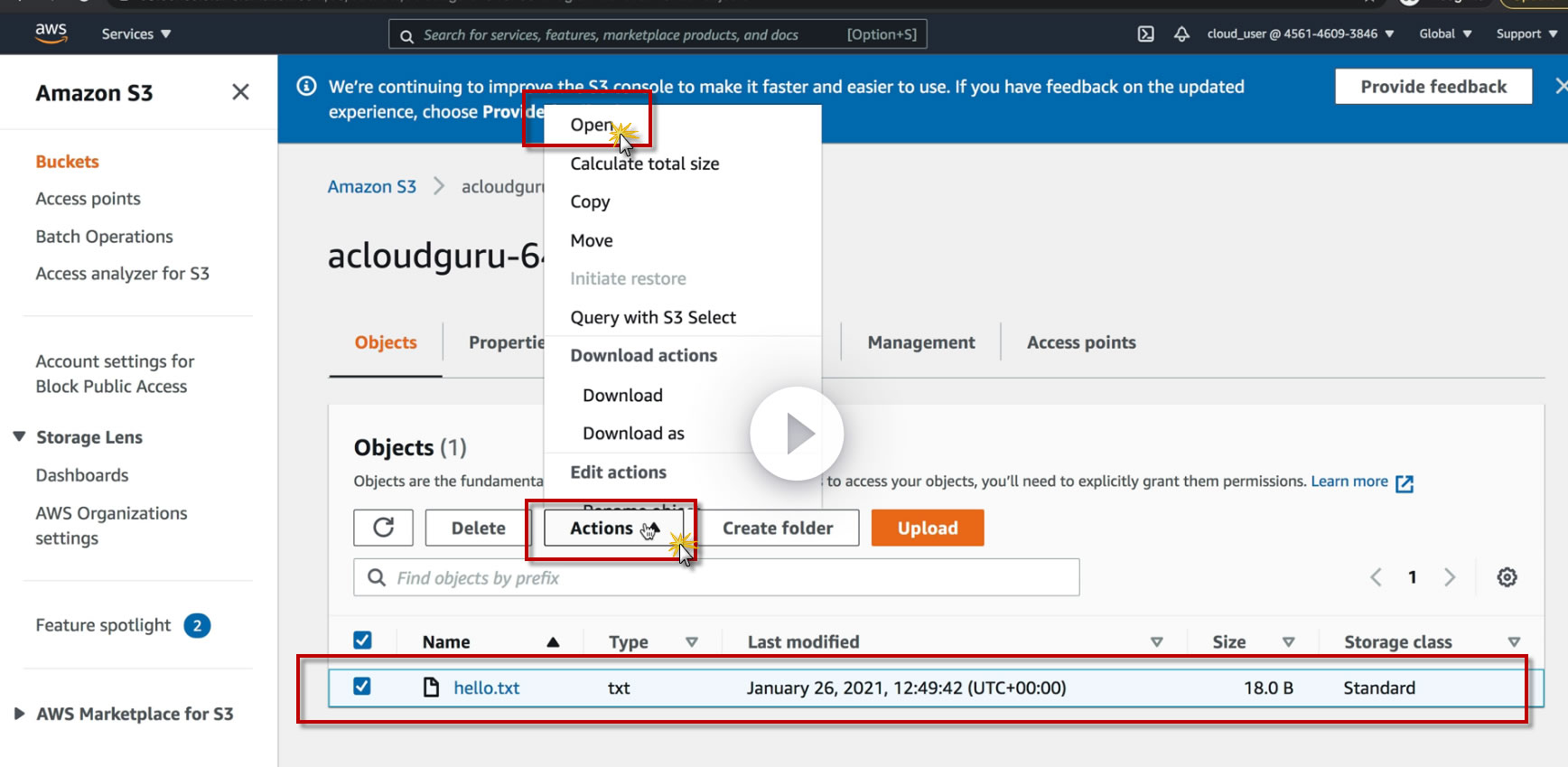Open the cloud_user account dropdown
This screenshot has width=1568, height=767.
point(1301,34)
